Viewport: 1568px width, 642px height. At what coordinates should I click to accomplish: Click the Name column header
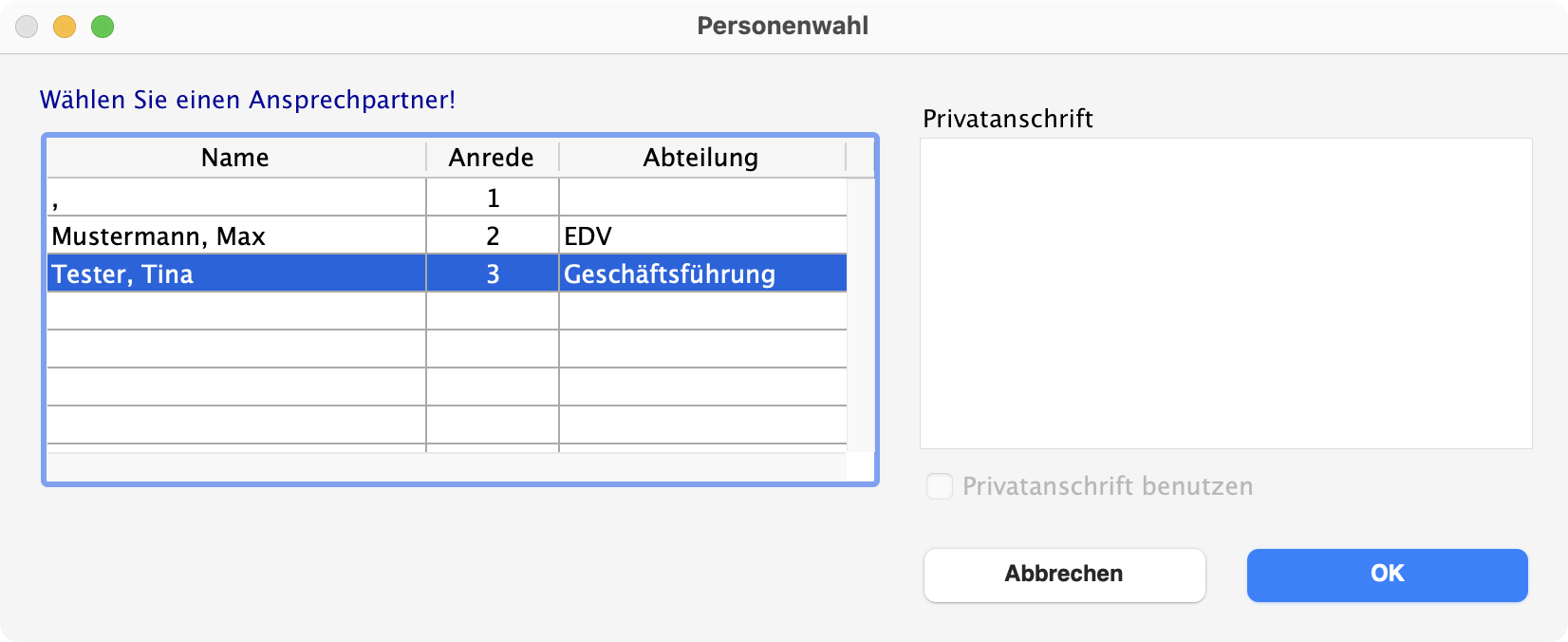[235, 158]
